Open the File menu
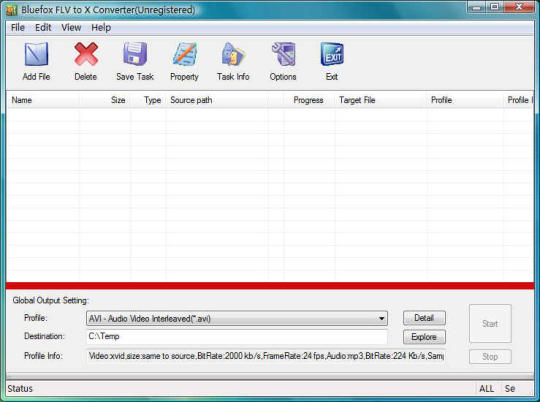The width and height of the screenshot is (540, 402). (18, 28)
